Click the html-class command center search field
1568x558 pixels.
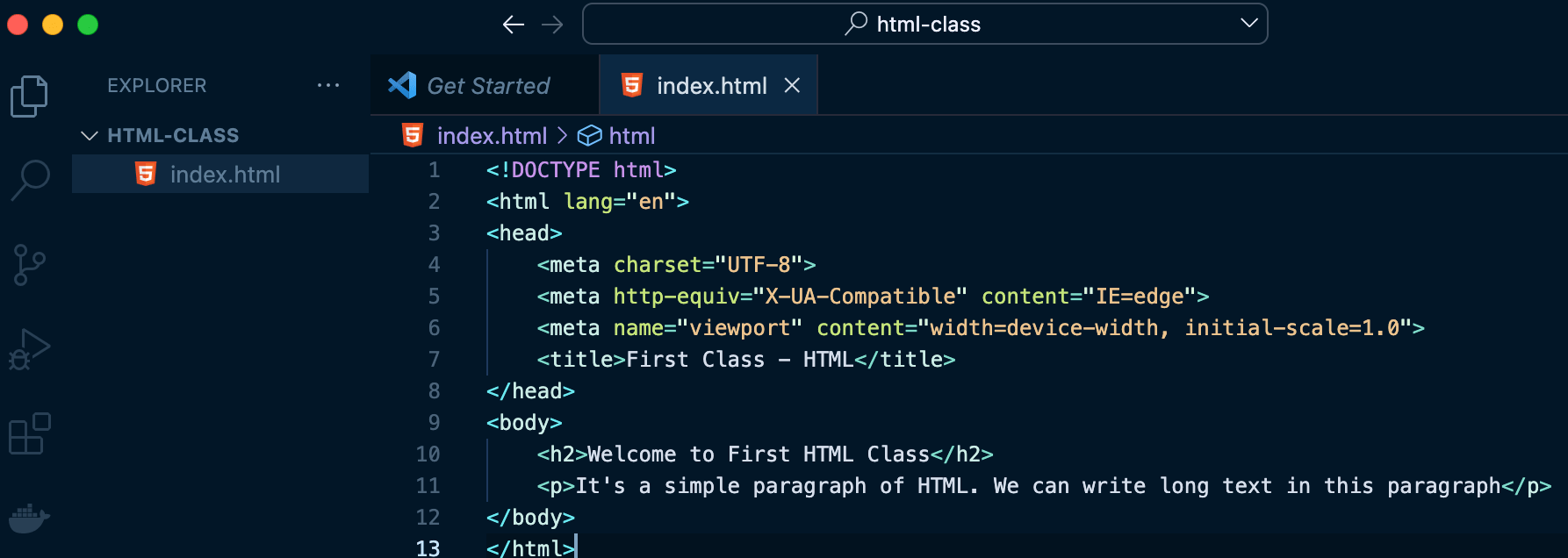click(925, 24)
